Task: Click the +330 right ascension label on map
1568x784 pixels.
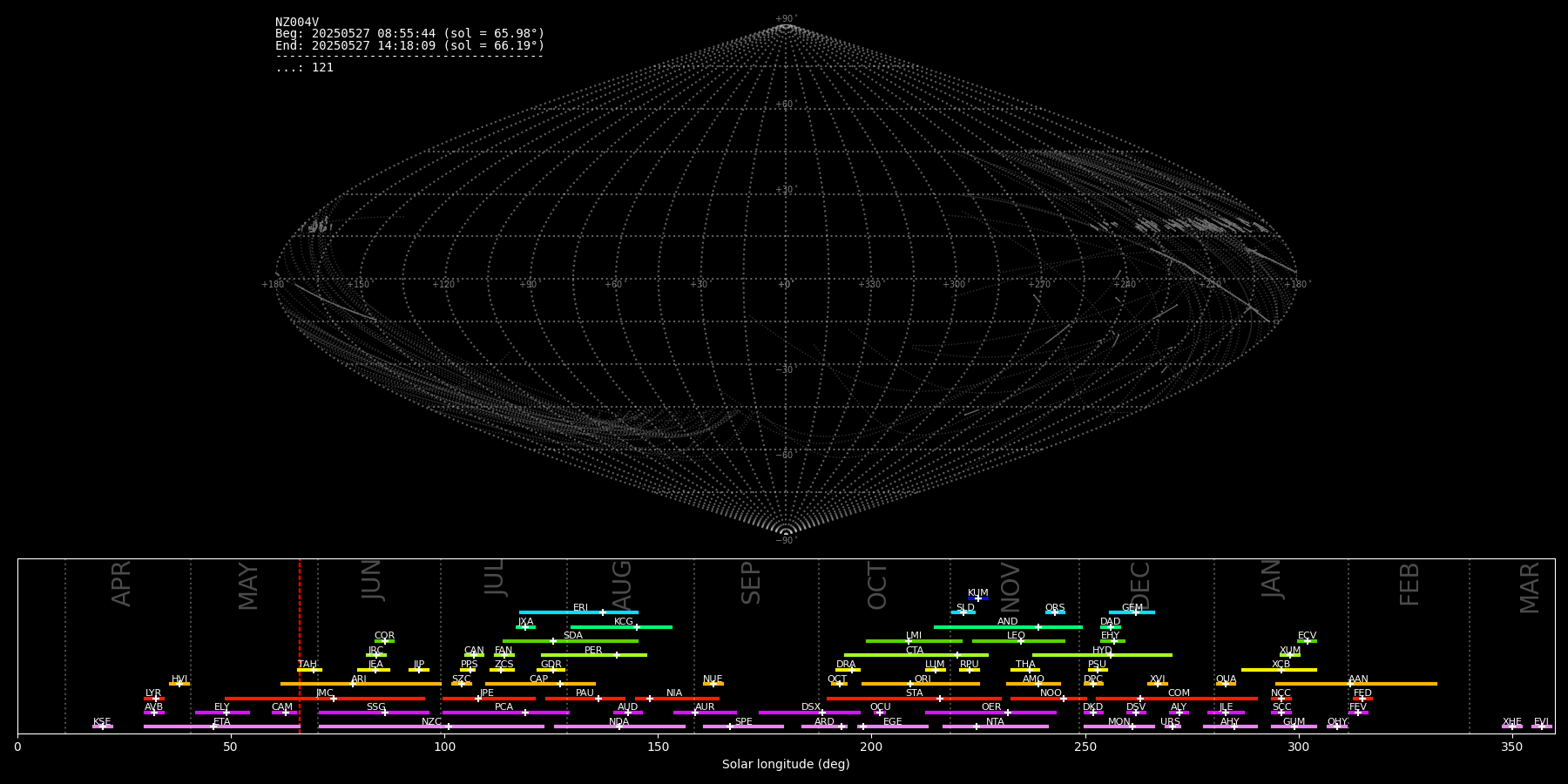Action: coord(869,285)
